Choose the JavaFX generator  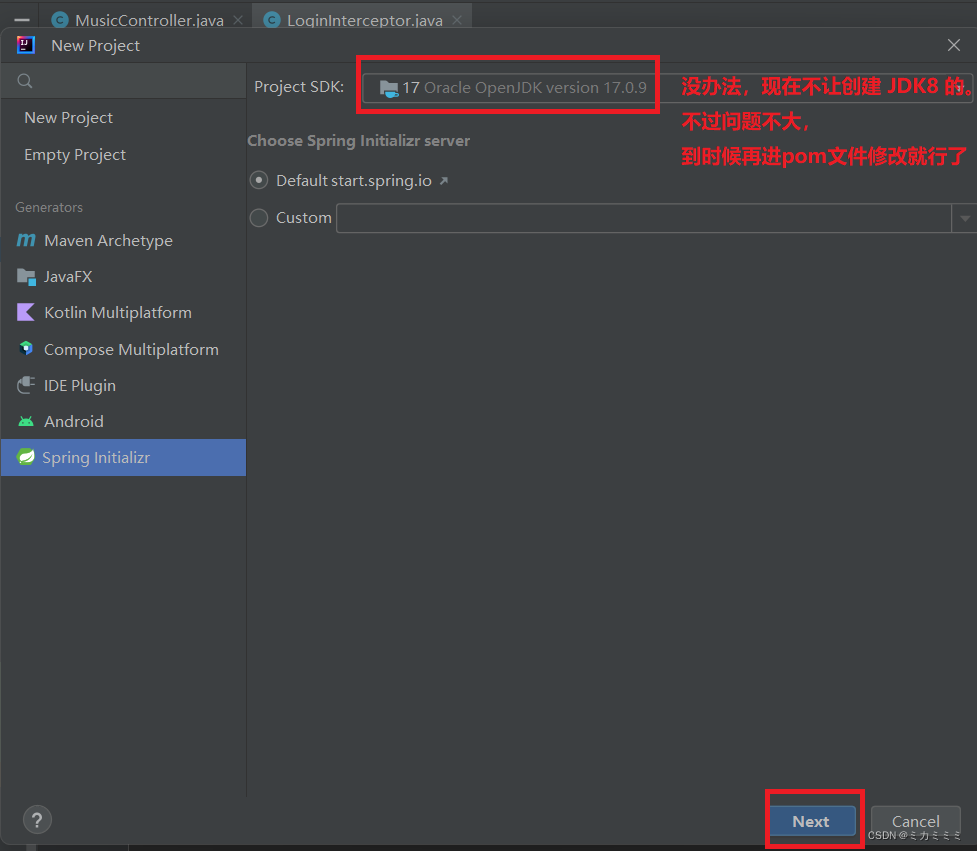[123, 277]
